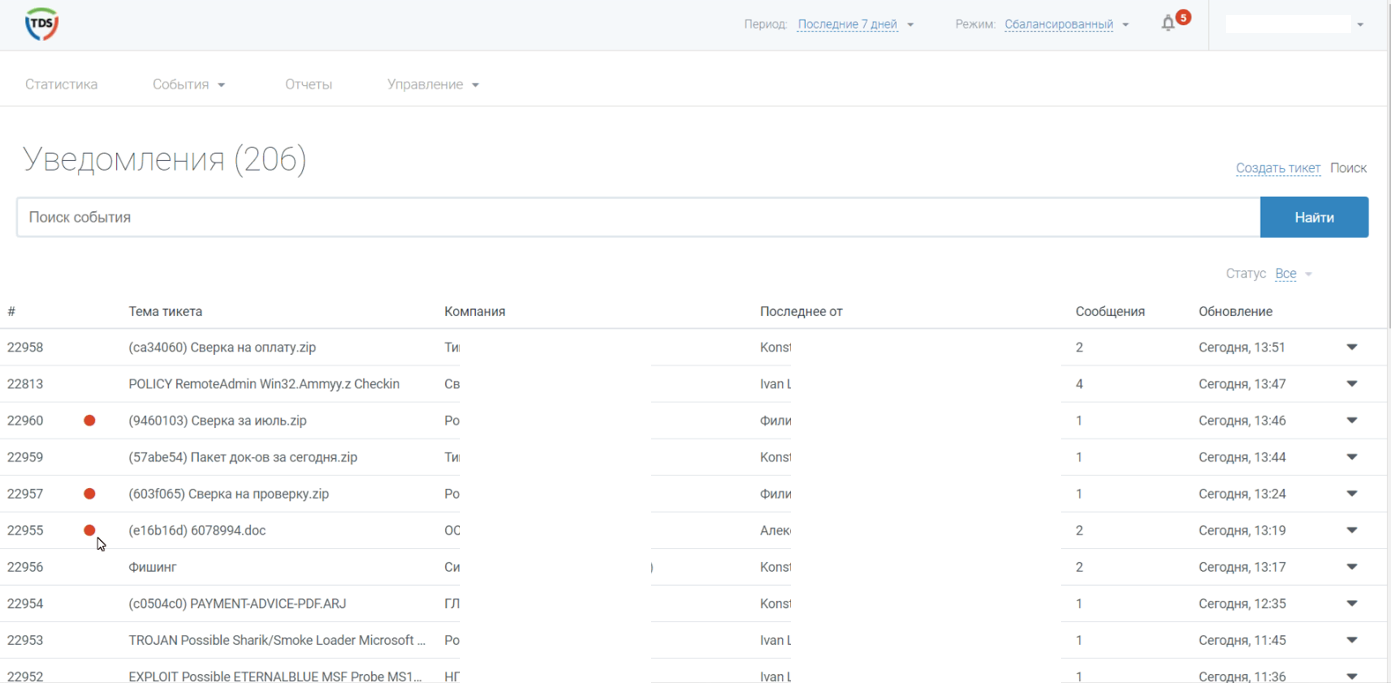Open ticket Сверка на оплату.zip
The image size is (1391, 683).
[222, 348]
